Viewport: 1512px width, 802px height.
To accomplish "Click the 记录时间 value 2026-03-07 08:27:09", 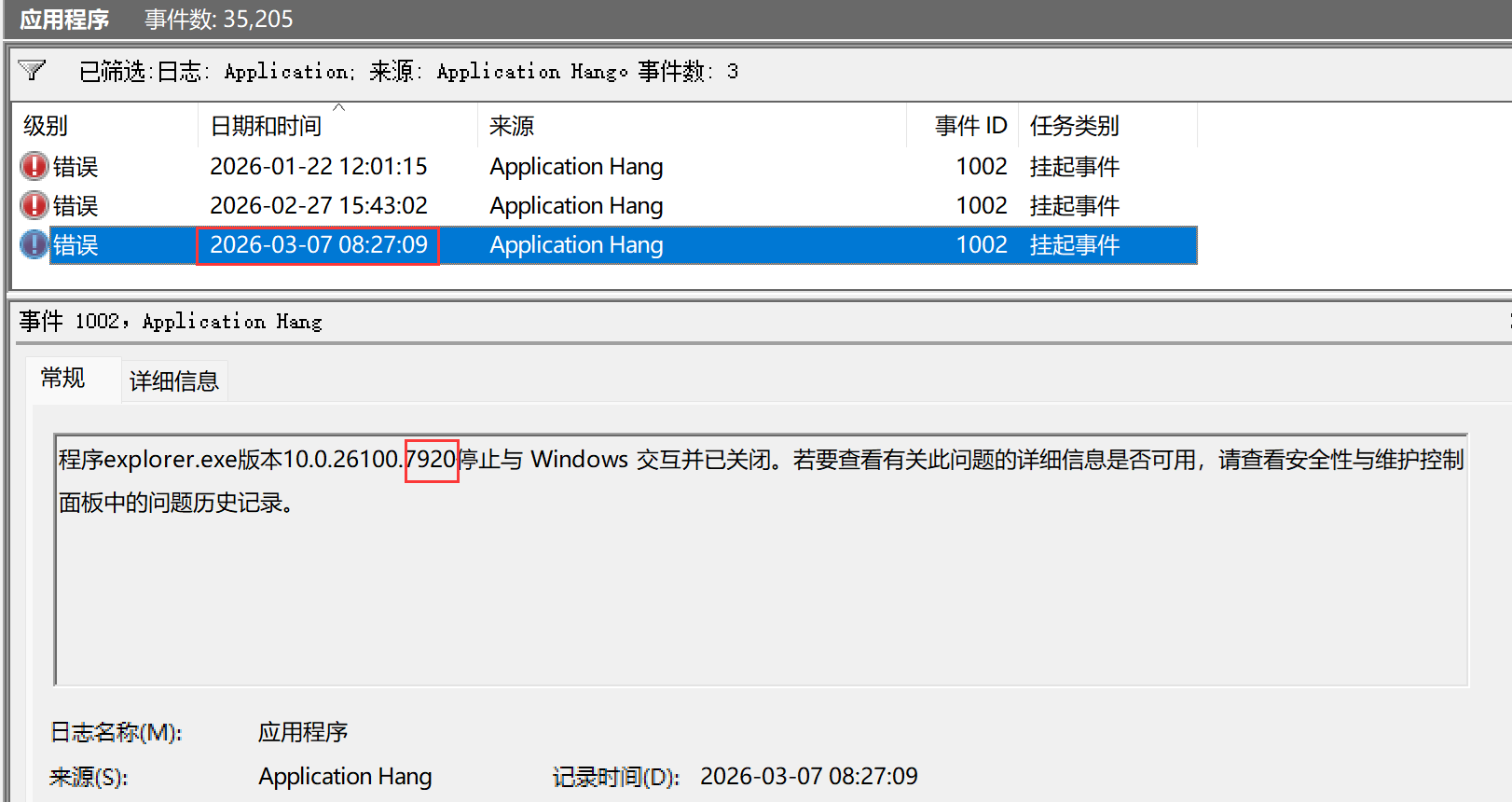I will (808, 776).
